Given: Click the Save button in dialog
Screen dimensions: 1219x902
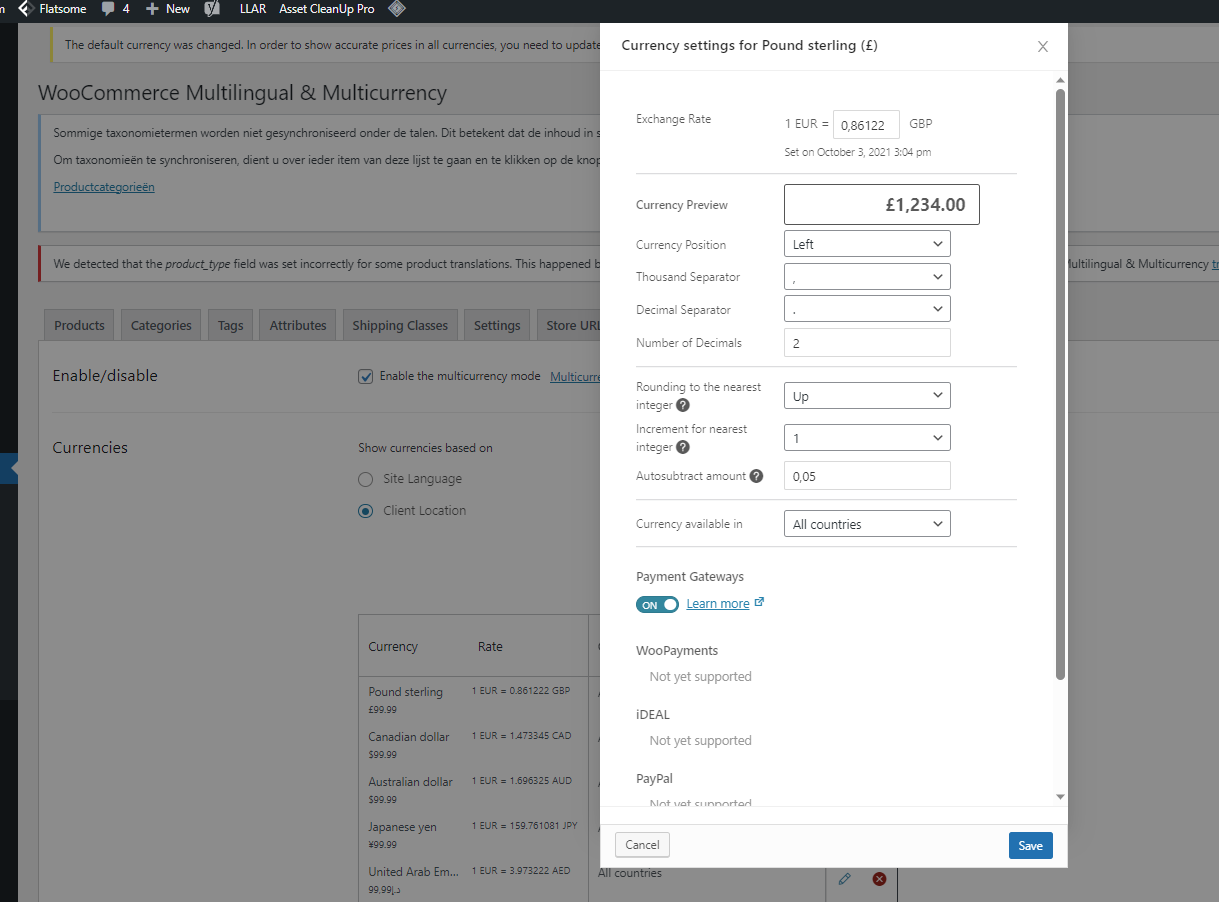Looking at the screenshot, I should pos(1030,846).
